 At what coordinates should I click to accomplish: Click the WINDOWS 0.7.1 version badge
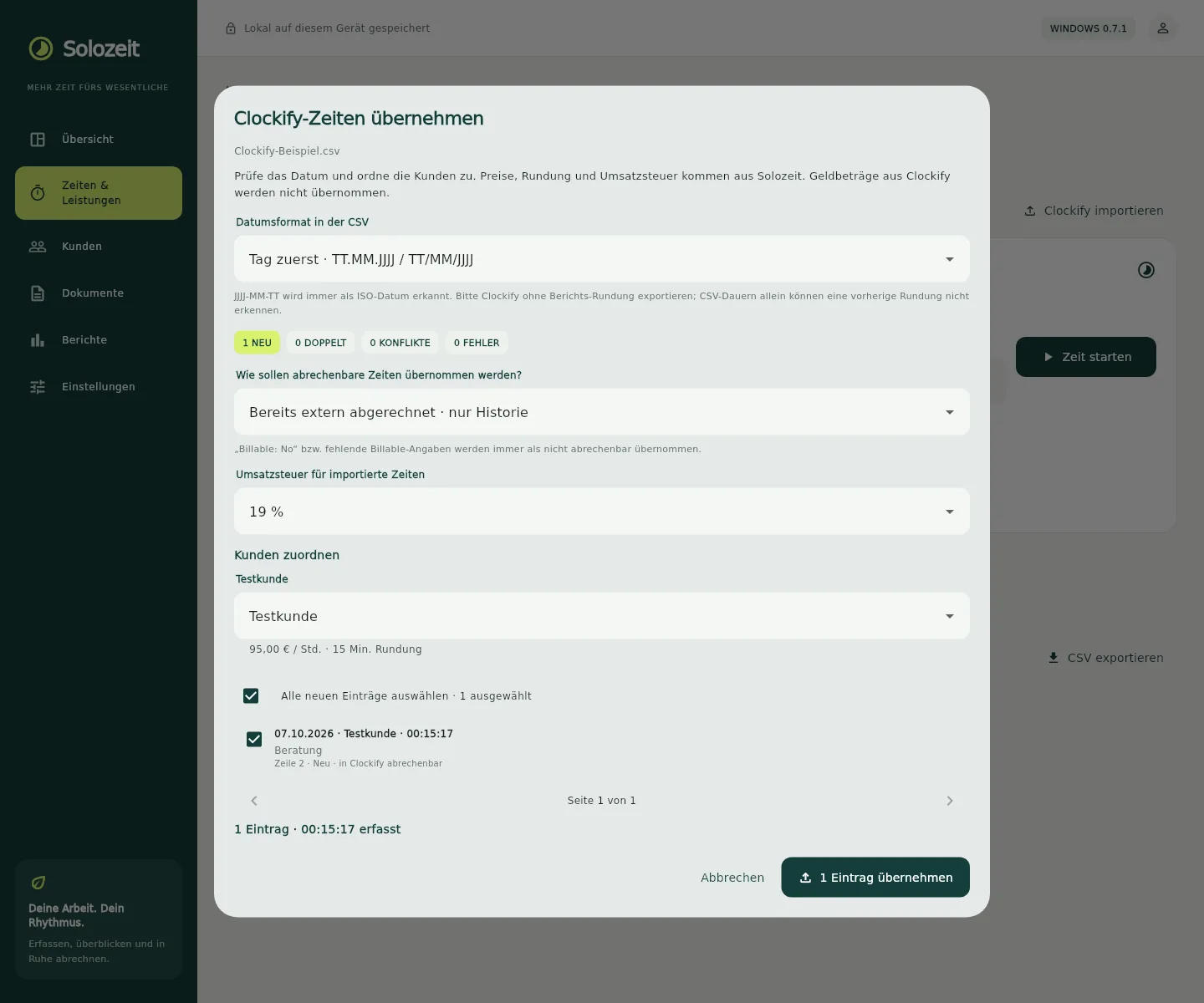click(1089, 28)
